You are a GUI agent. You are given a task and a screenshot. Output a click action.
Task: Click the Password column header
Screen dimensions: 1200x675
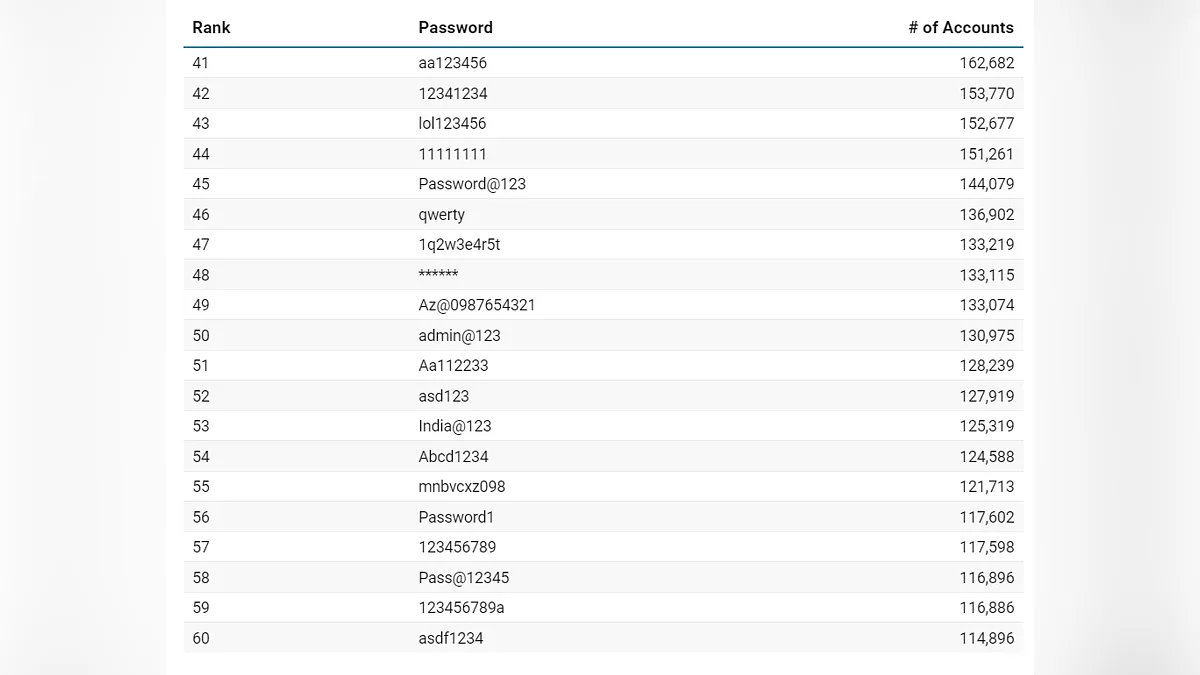455,28
